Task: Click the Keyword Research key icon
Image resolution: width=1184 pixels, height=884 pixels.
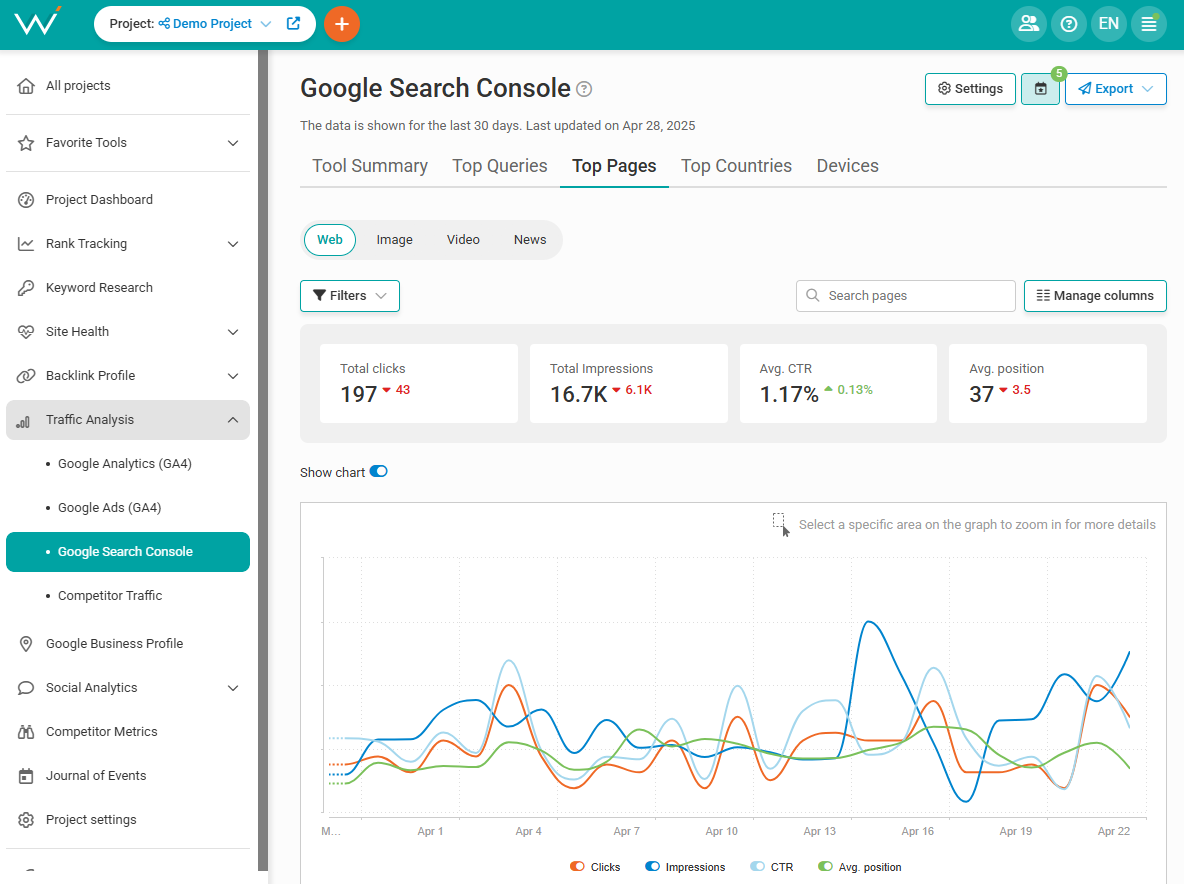Action: (26, 288)
